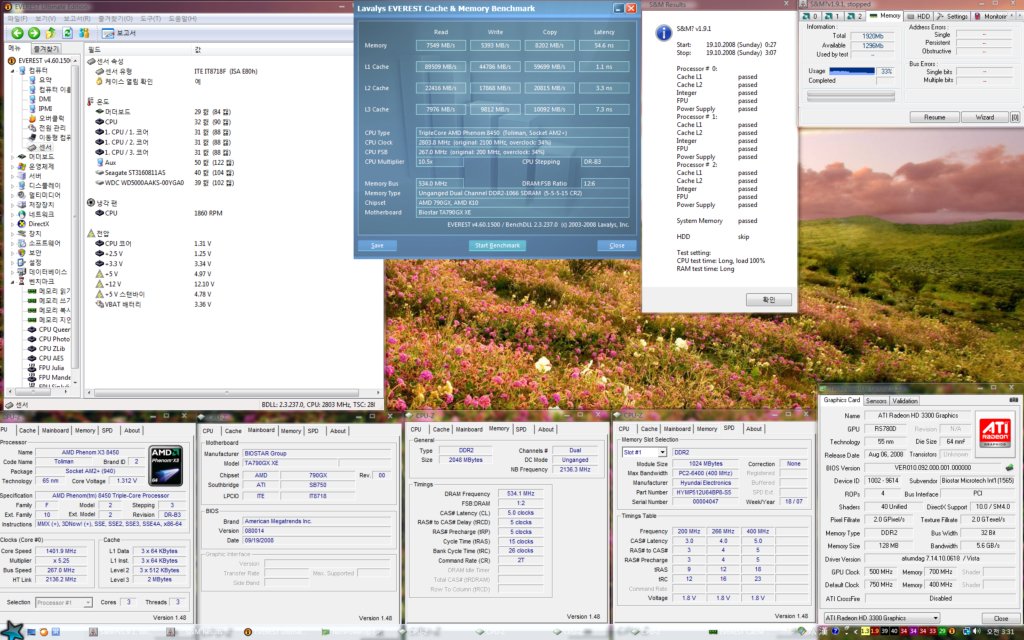Switch to the 즐겨찾기 favorites tab in EVEREST
The image size is (1024, 640).
coord(45,49)
